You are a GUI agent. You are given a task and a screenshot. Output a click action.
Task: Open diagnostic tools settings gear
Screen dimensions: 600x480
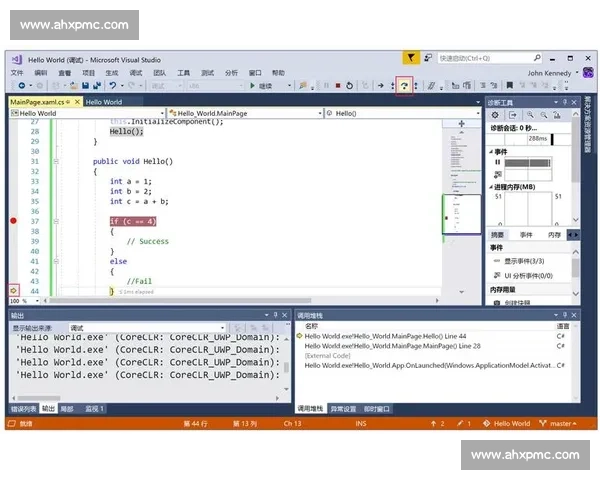click(495, 115)
